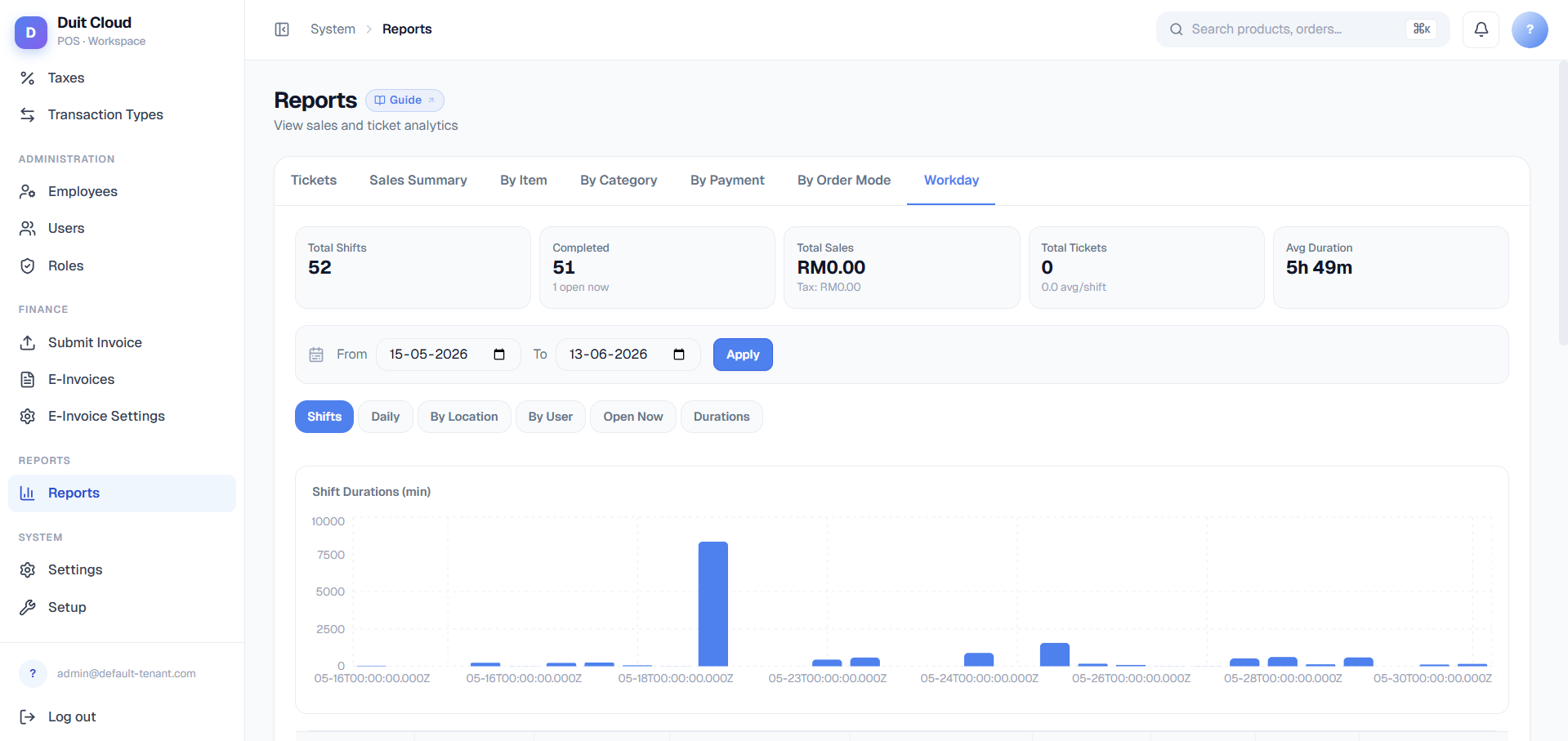Switch to the Tickets tab
This screenshot has width=1568, height=741.
pos(314,181)
